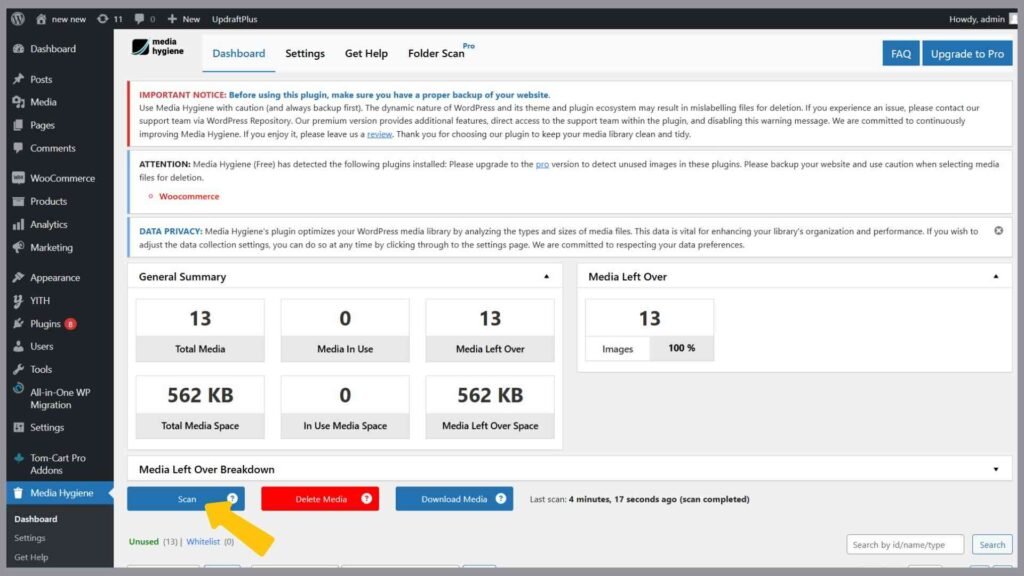This screenshot has height=576, width=1024.
Task: Click the FAQ button
Action: (x=901, y=54)
